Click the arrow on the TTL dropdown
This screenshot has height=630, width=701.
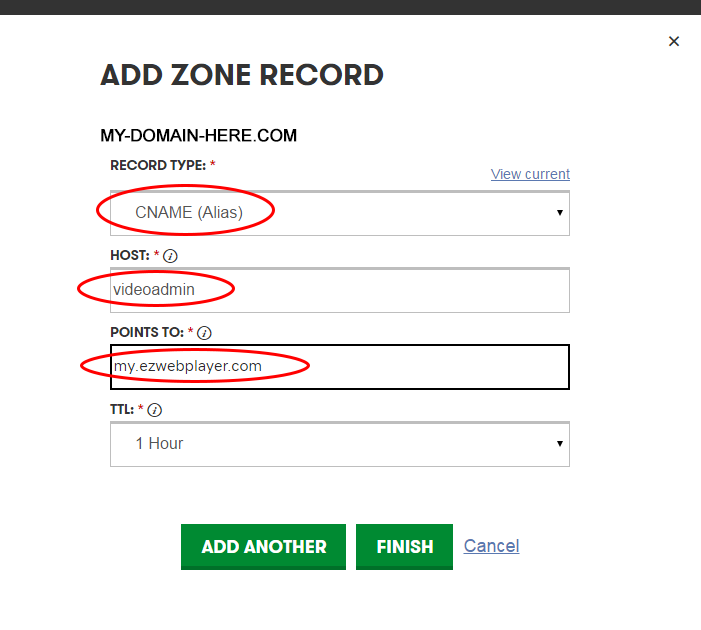click(559, 444)
